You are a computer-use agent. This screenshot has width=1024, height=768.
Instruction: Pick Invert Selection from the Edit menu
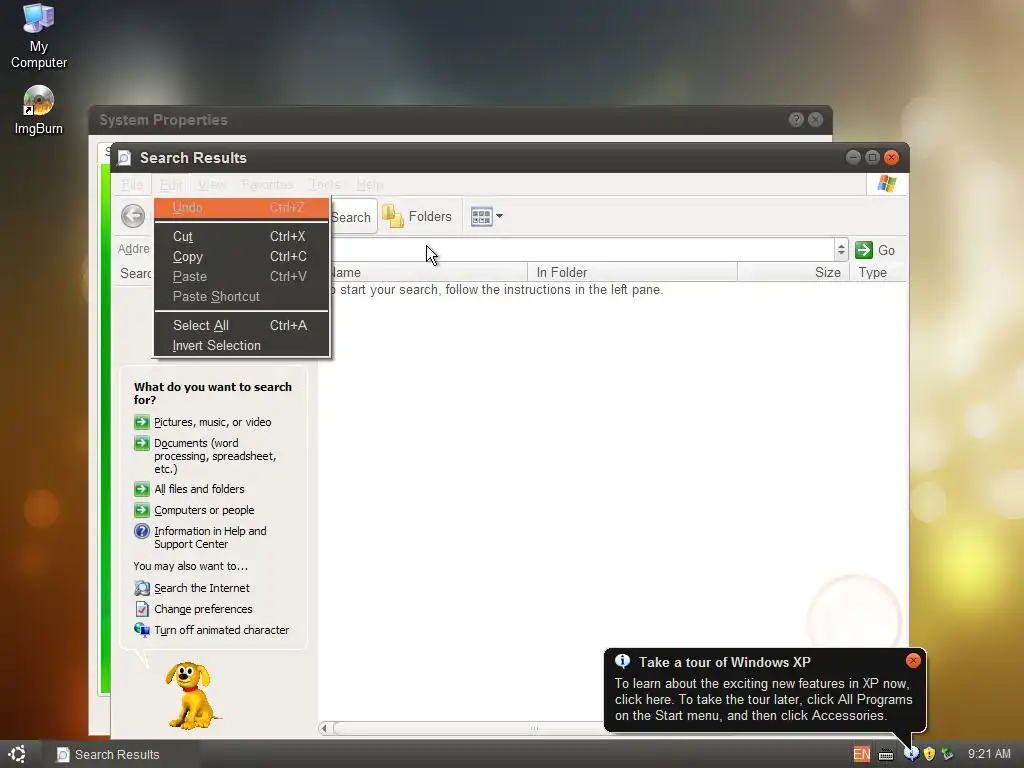click(x=241, y=345)
